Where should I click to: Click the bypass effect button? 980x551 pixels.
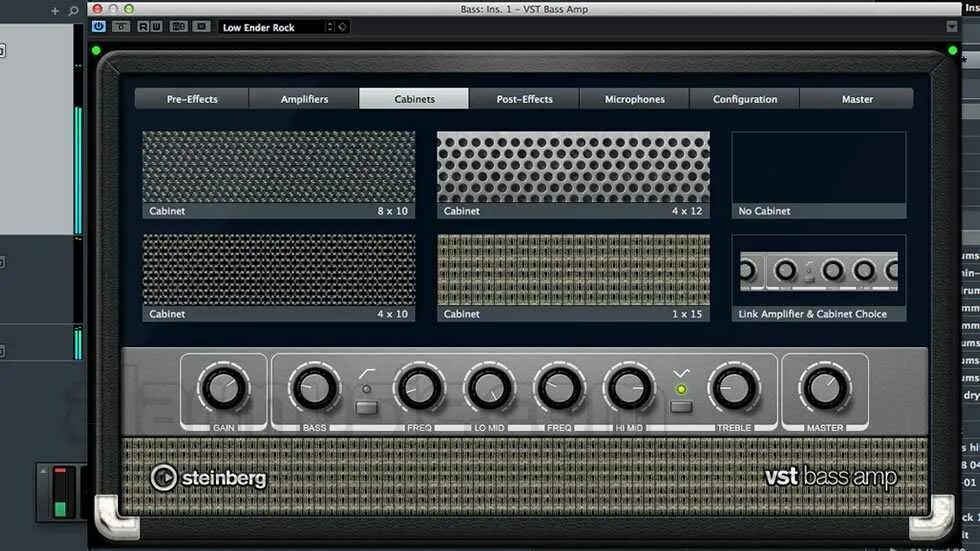(121, 27)
